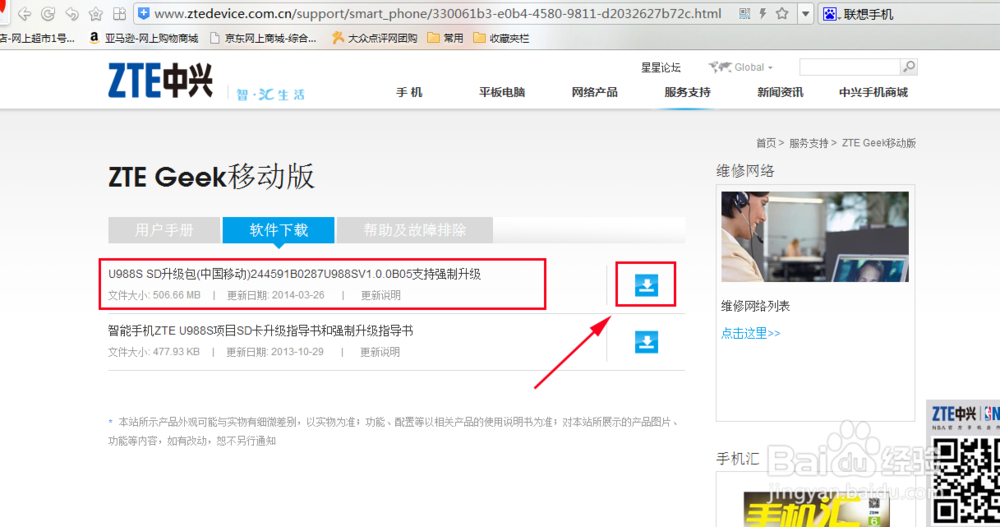Open the 星星论坛 link
The height and width of the screenshot is (527, 1000).
coord(661,67)
